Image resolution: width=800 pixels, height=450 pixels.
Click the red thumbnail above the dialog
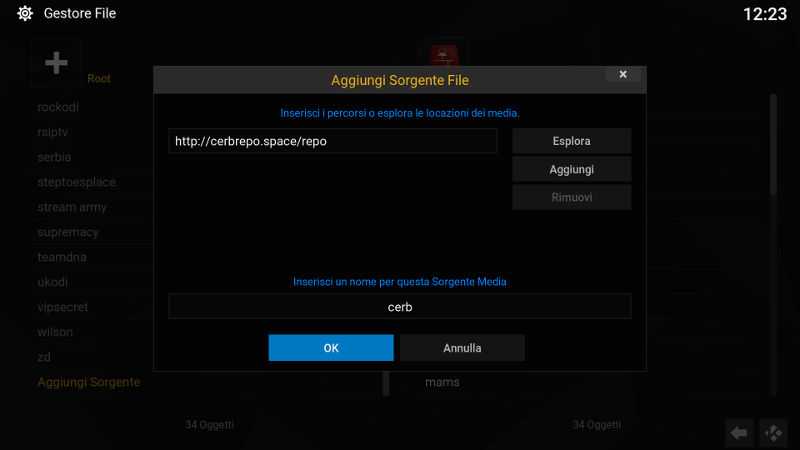click(x=443, y=55)
